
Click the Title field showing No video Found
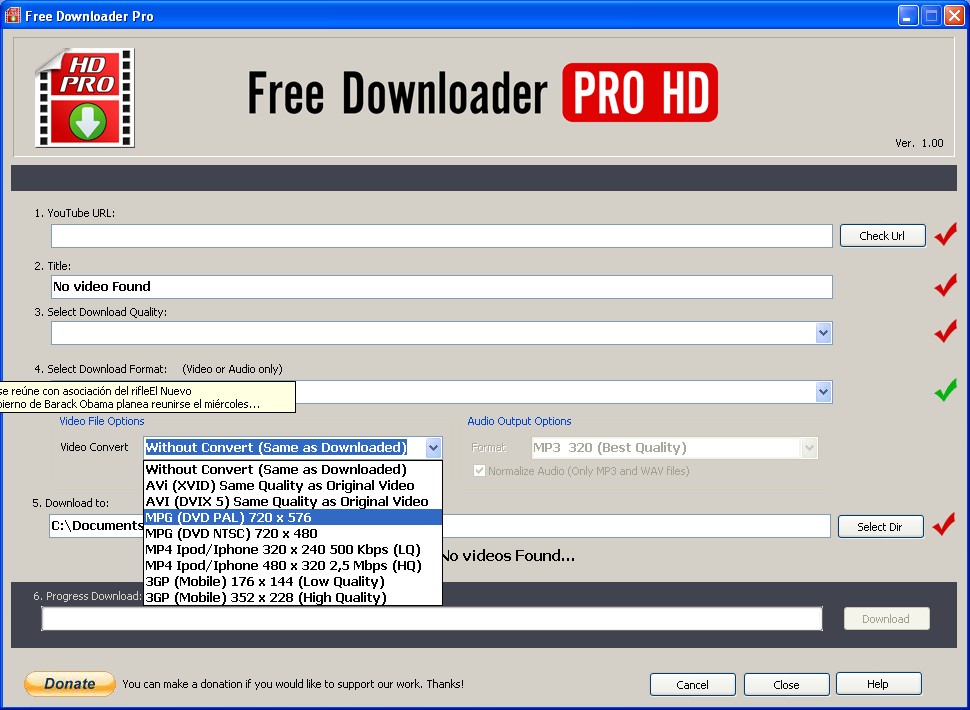pyautogui.click(x=442, y=287)
